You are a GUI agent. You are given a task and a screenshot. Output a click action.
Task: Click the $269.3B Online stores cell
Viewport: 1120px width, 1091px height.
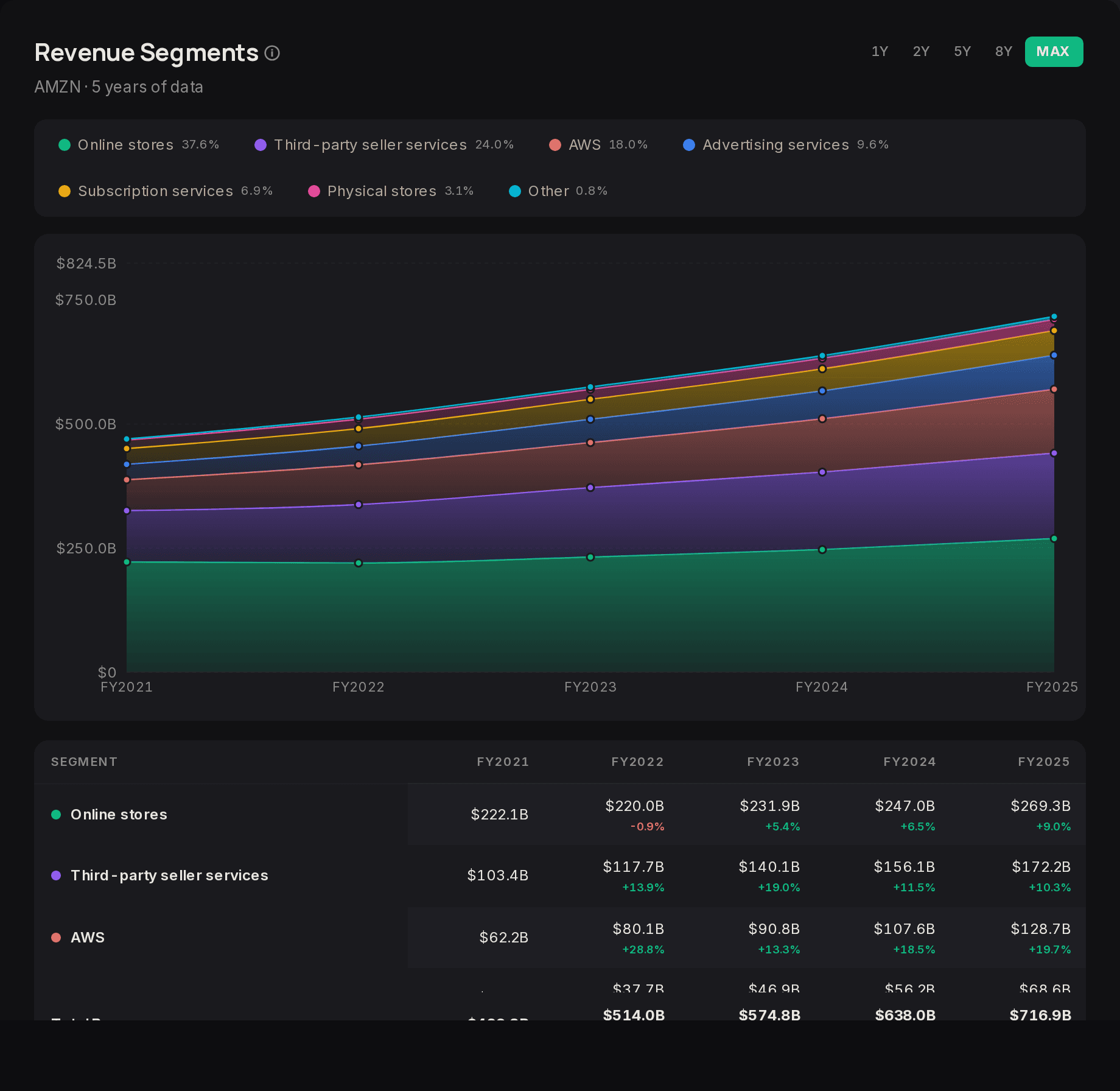tap(1040, 806)
